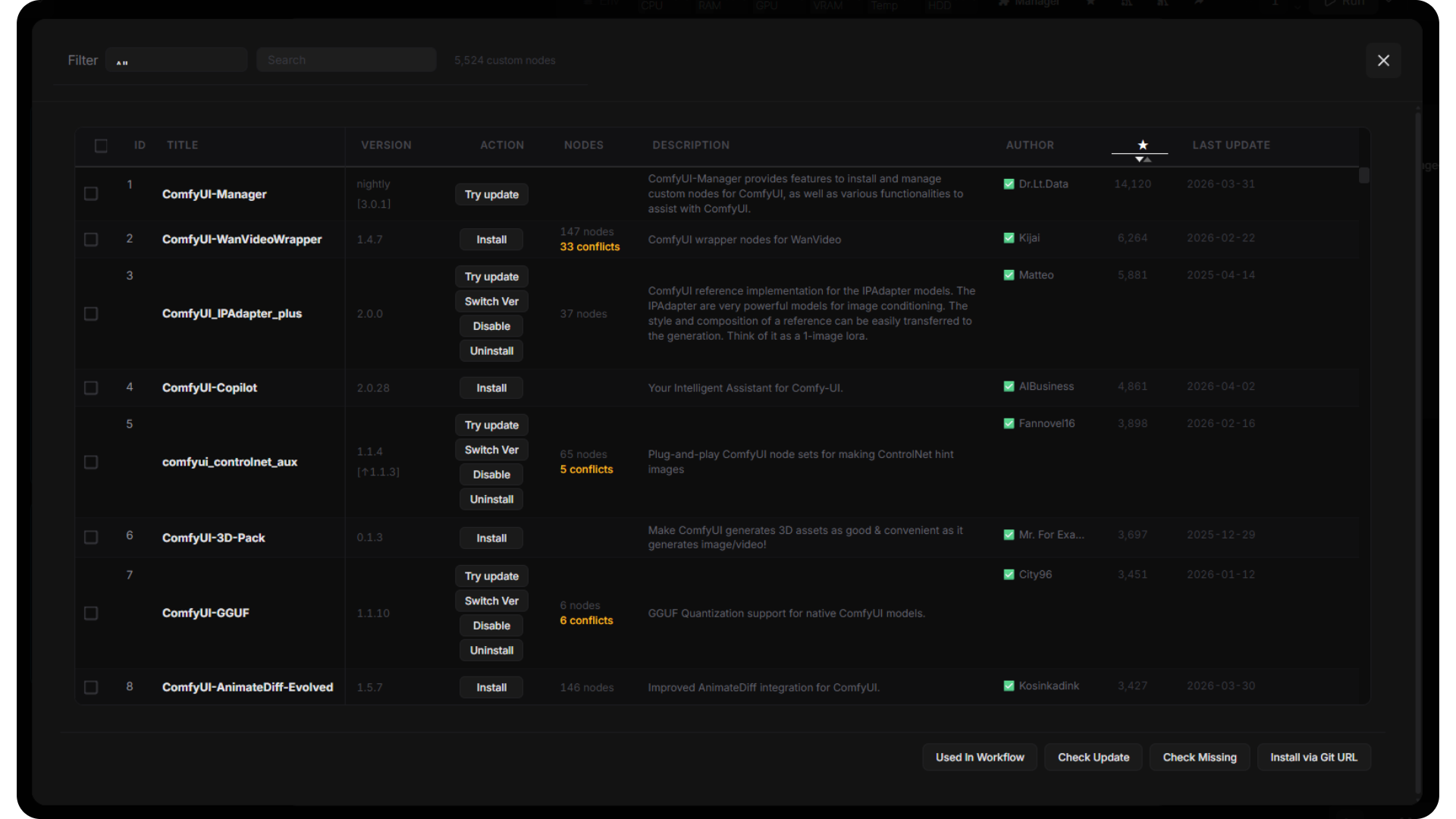Sort table by ID column header

pyautogui.click(x=140, y=145)
